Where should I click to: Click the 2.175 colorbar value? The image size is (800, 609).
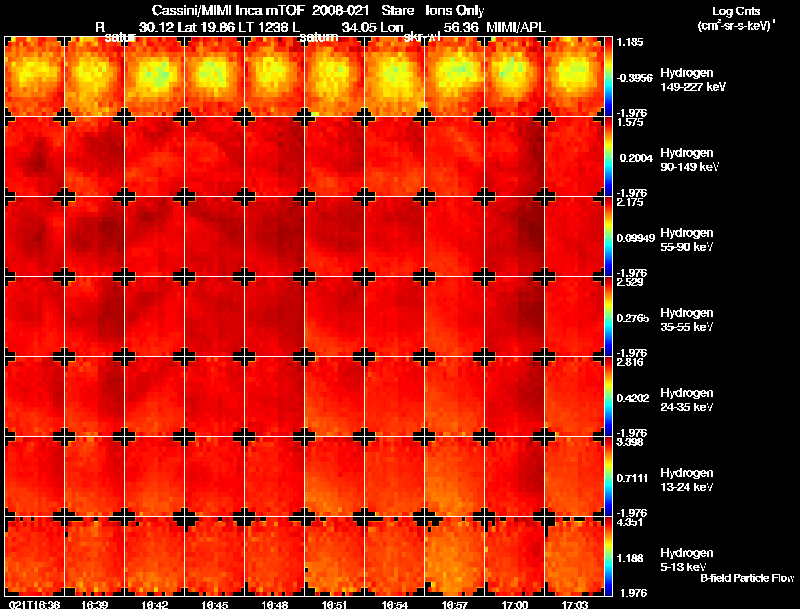(630, 202)
